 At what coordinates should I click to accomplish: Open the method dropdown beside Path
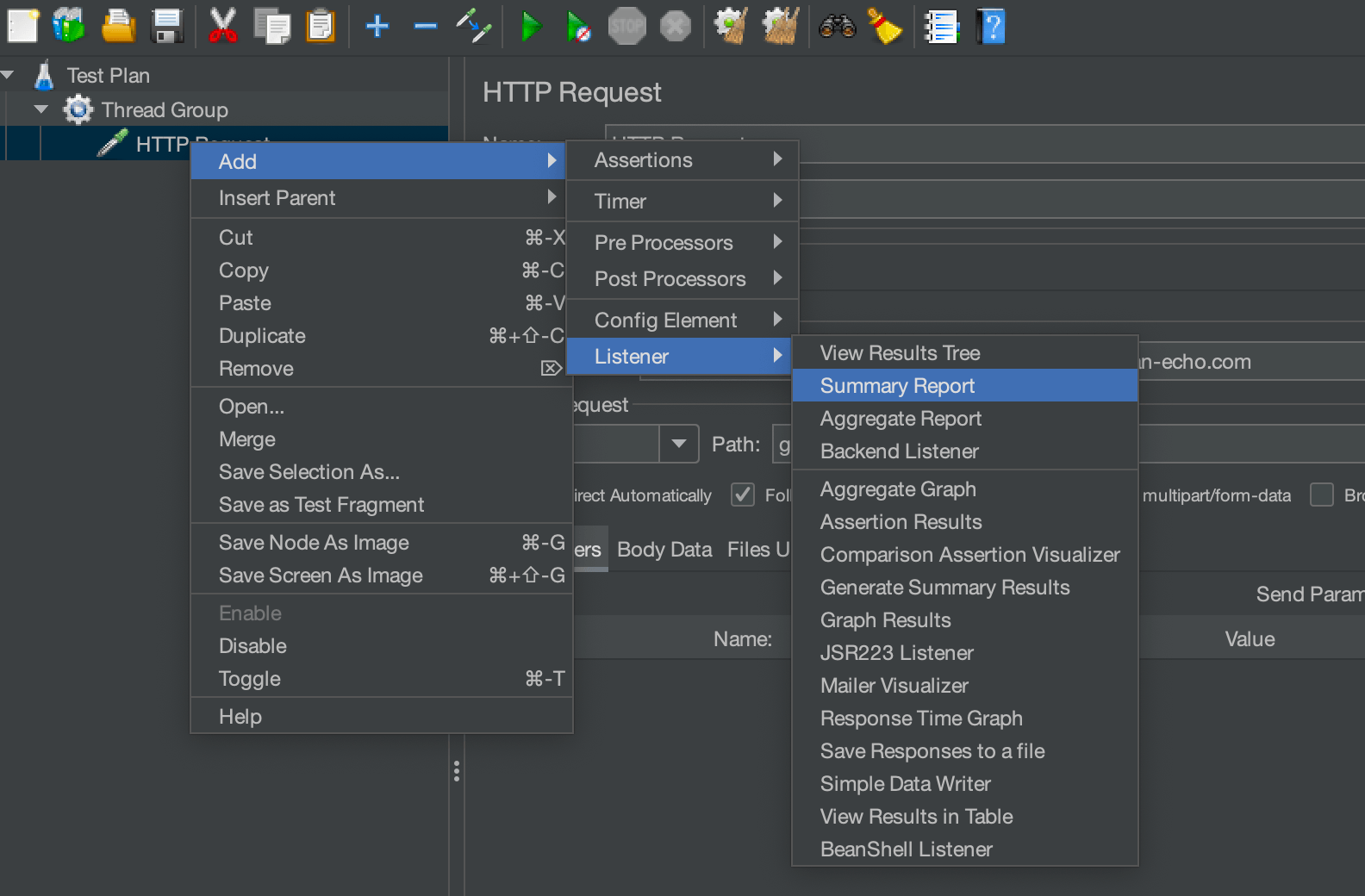pos(679,444)
